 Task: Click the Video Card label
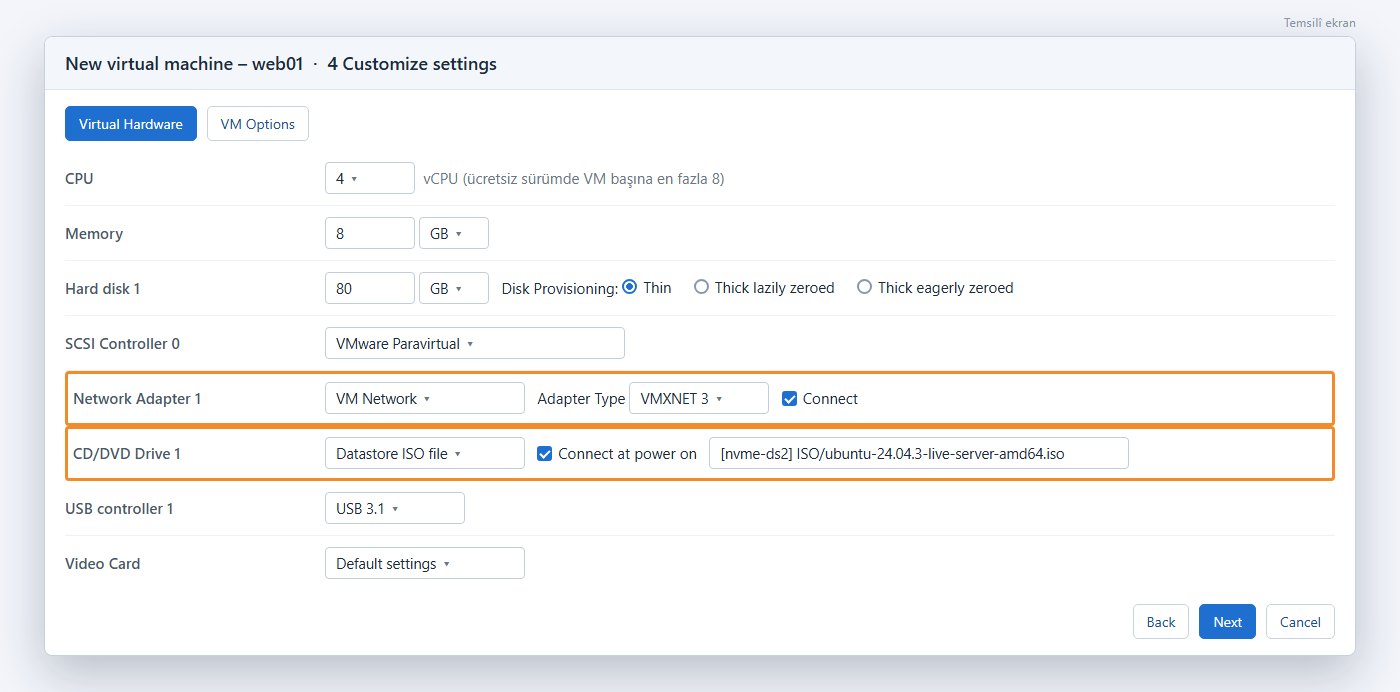click(103, 563)
